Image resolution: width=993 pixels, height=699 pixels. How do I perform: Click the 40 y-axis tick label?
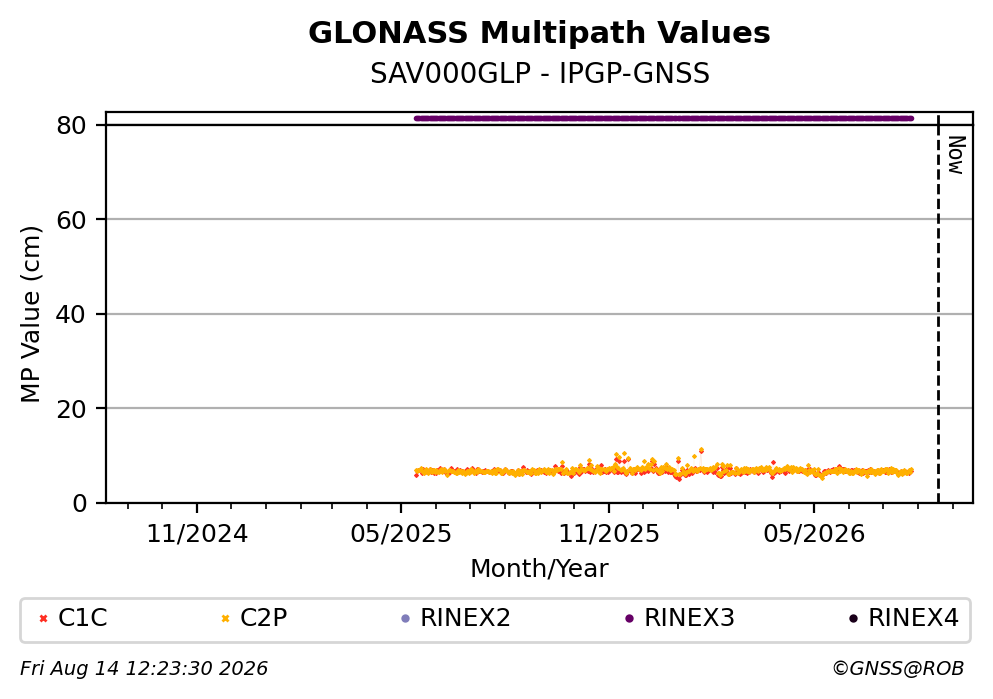[x=71, y=315]
